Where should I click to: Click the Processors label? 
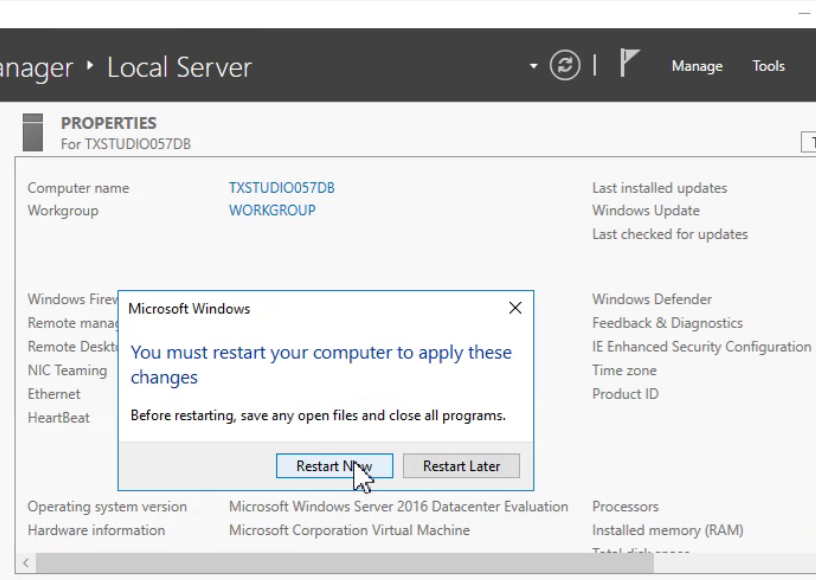point(626,507)
